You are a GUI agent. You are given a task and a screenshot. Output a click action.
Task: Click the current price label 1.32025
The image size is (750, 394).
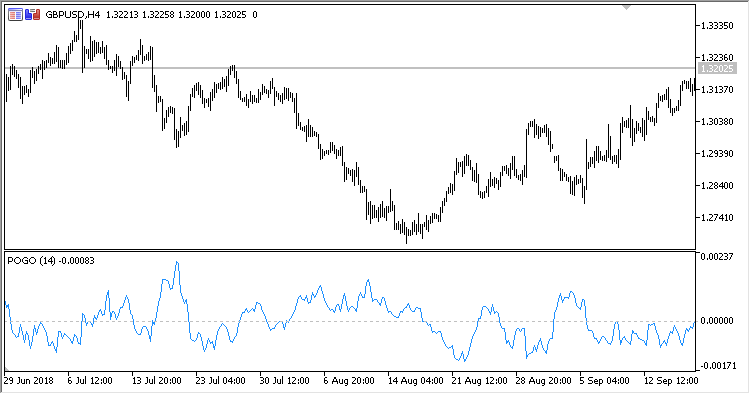click(x=717, y=68)
